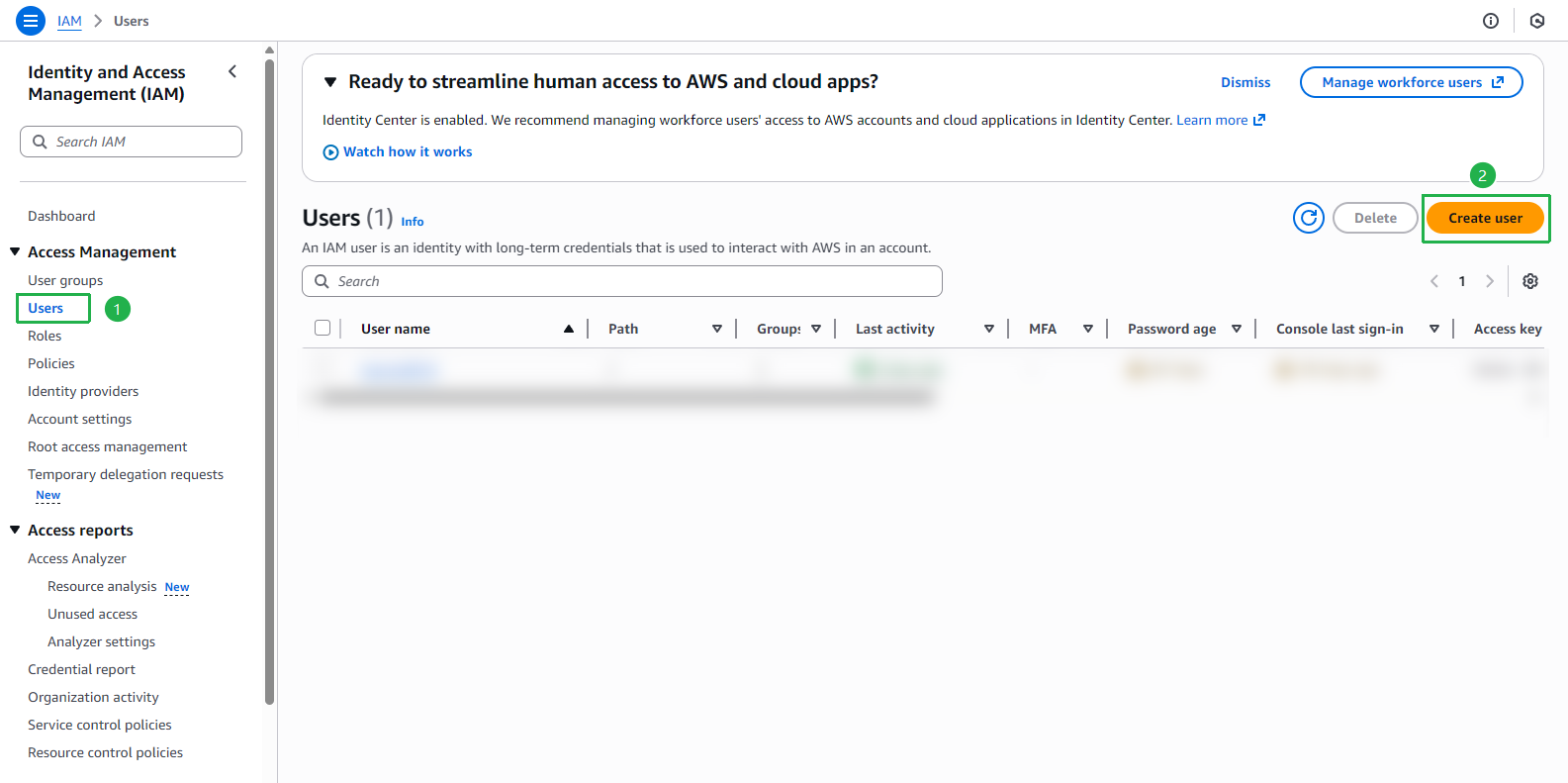Sort by MFA column arrow
This screenshot has width=1568, height=783.
(x=1088, y=329)
